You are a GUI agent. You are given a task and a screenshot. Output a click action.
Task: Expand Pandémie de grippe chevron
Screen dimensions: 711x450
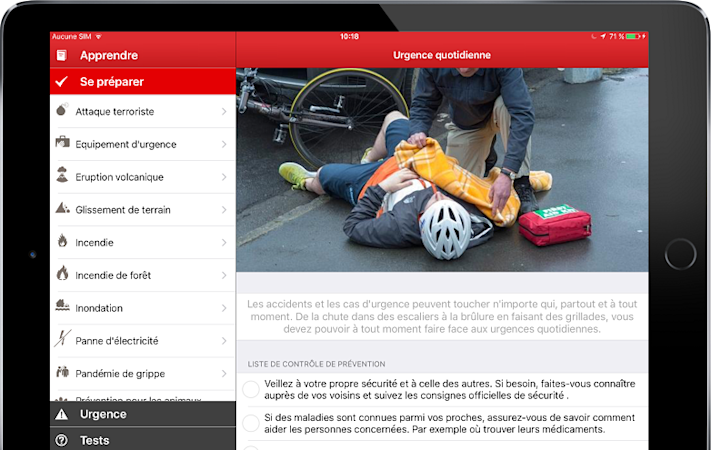point(224,374)
